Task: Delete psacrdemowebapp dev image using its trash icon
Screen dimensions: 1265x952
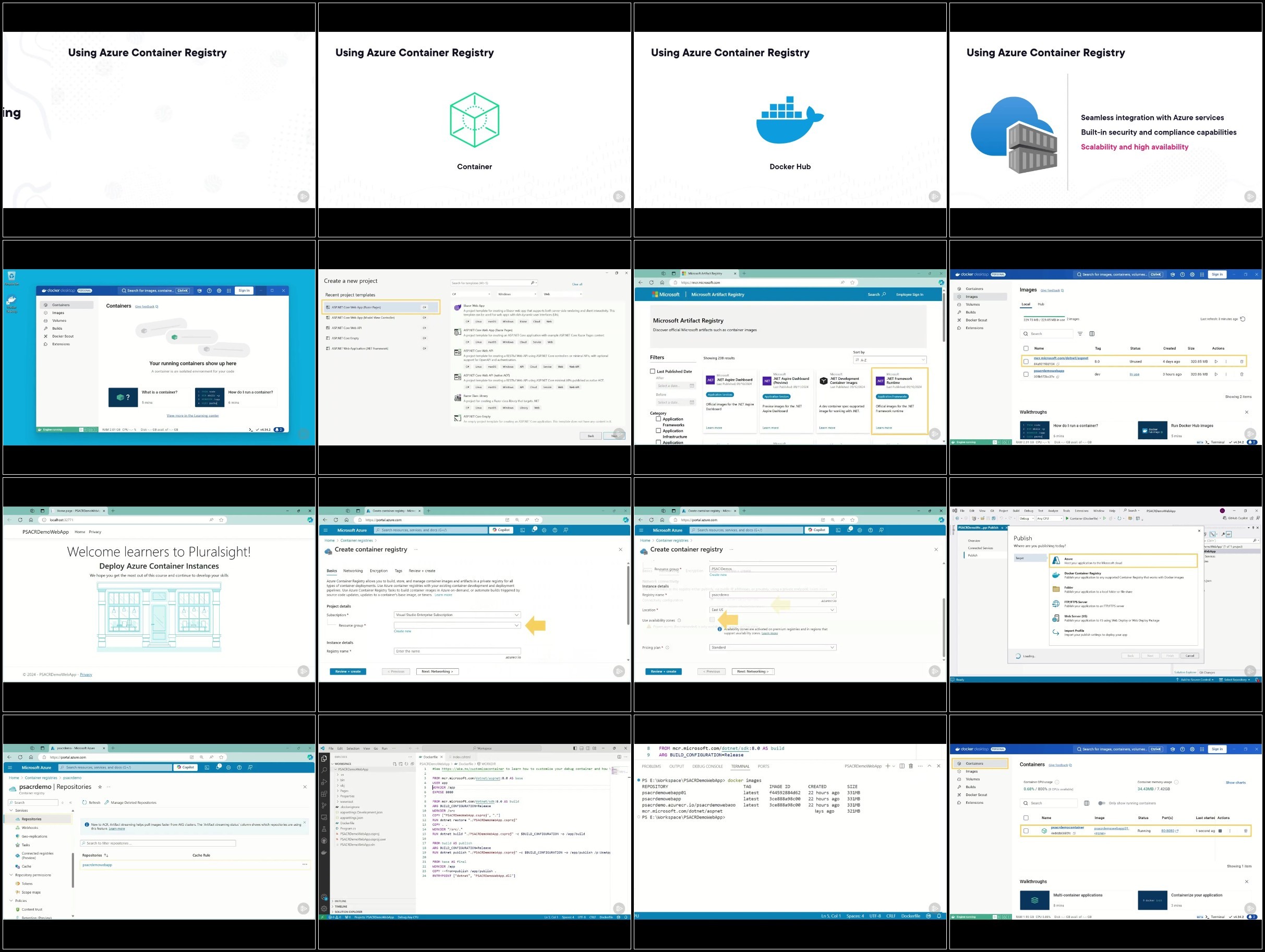Action: [1242, 375]
